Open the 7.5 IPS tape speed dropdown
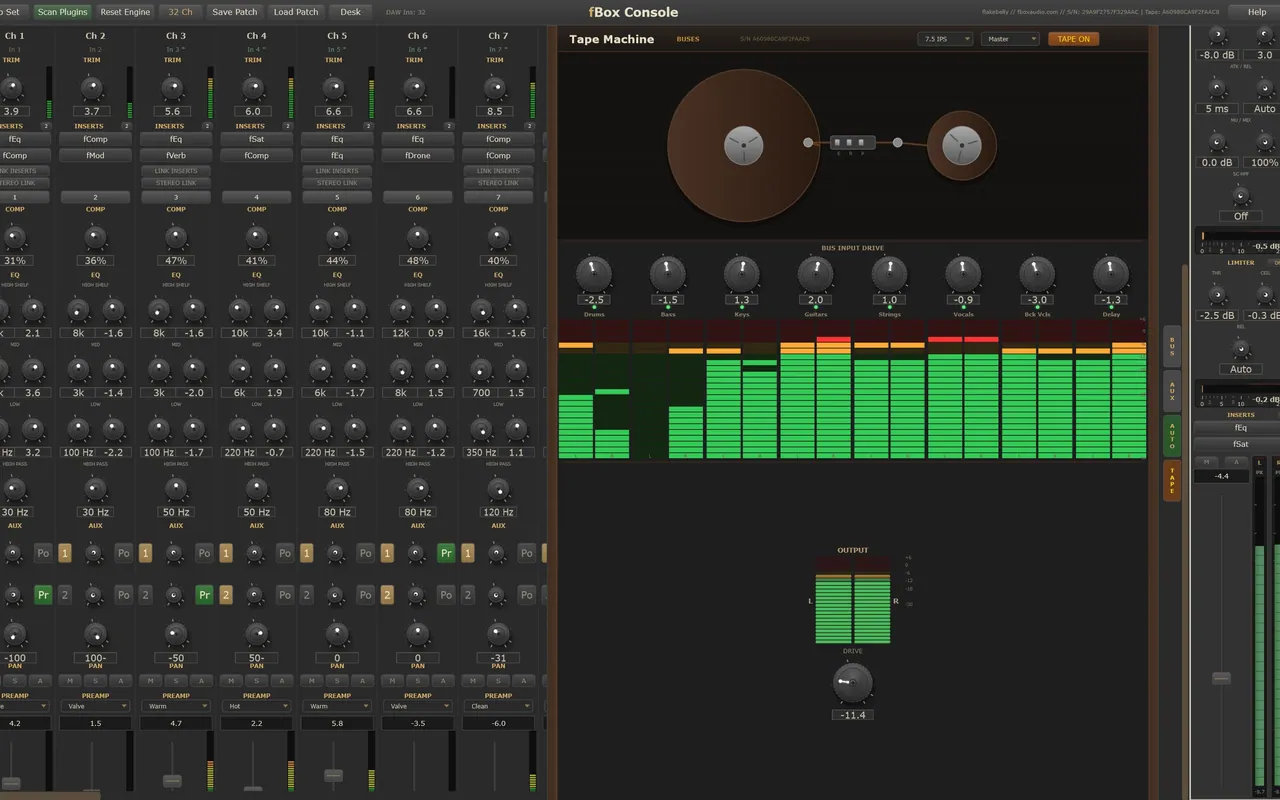The width and height of the screenshot is (1280, 800). (x=945, y=39)
